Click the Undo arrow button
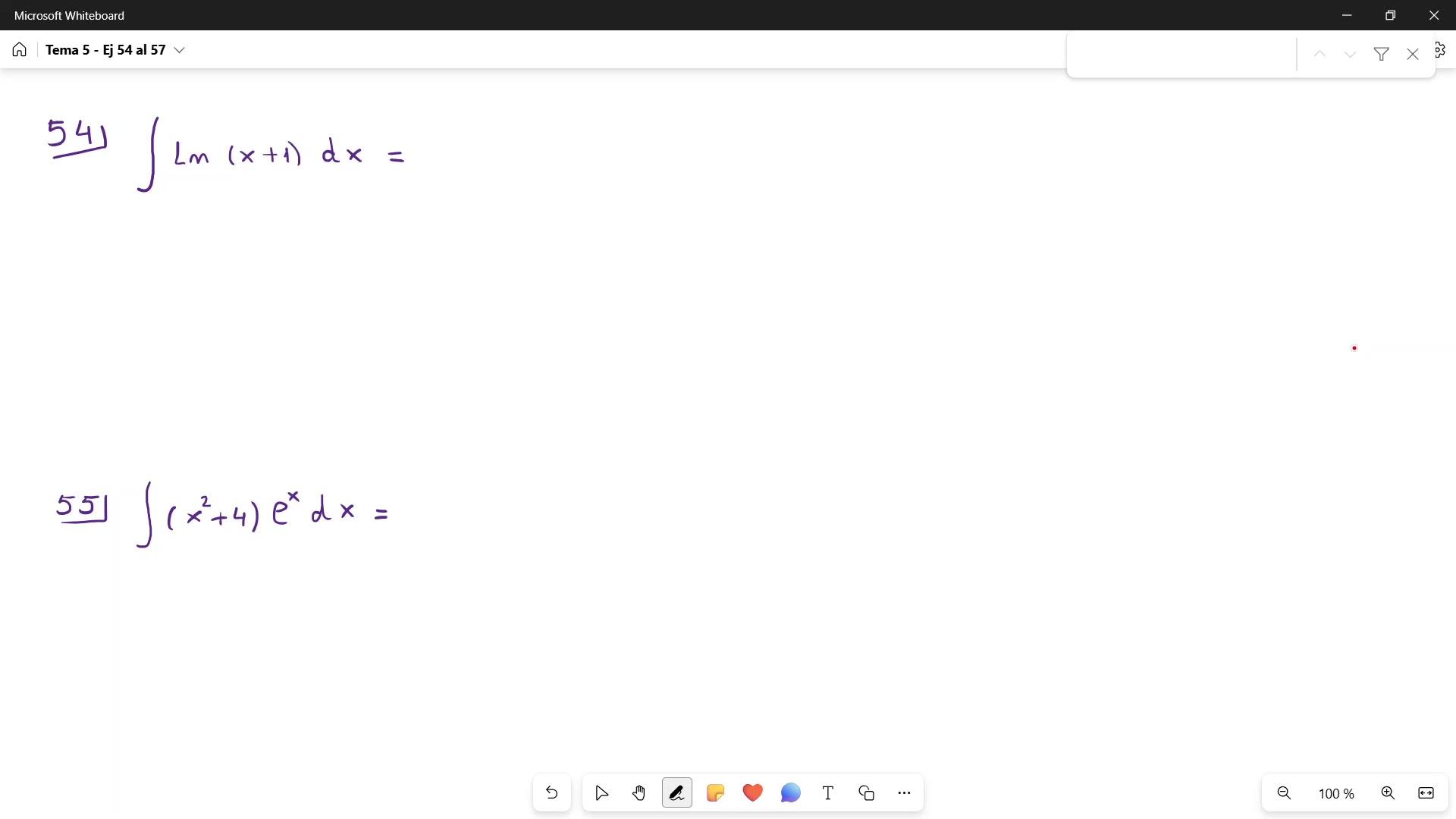The image size is (1456, 819). 551,793
